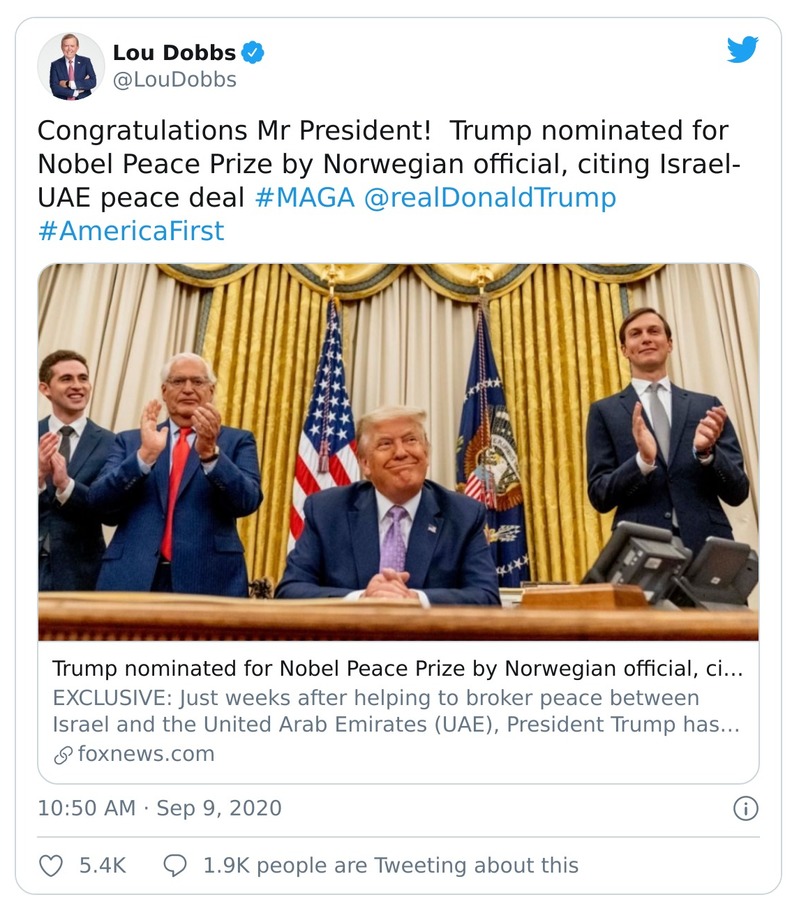Open the tweet info circle icon
Image resolution: width=799 pixels, height=911 pixels.
tap(748, 806)
